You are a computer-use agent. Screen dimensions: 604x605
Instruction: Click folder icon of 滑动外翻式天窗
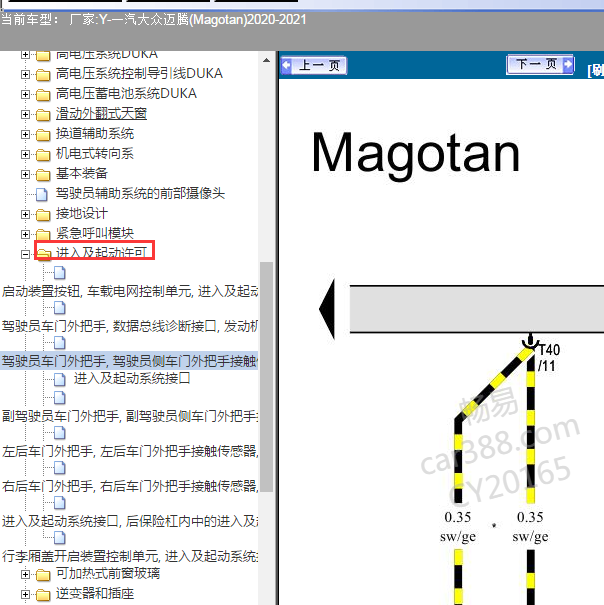coord(43,115)
